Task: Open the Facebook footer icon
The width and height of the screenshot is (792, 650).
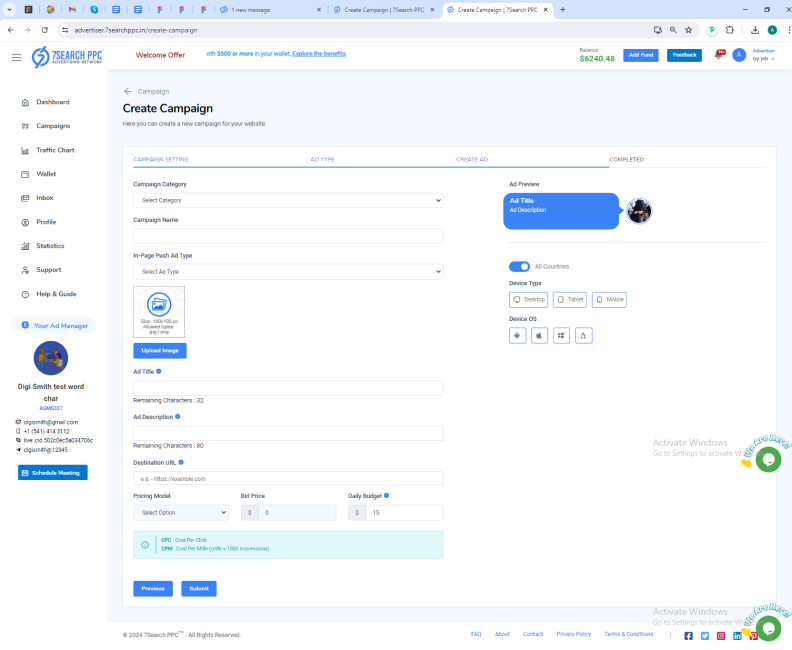Action: pyautogui.click(x=688, y=635)
